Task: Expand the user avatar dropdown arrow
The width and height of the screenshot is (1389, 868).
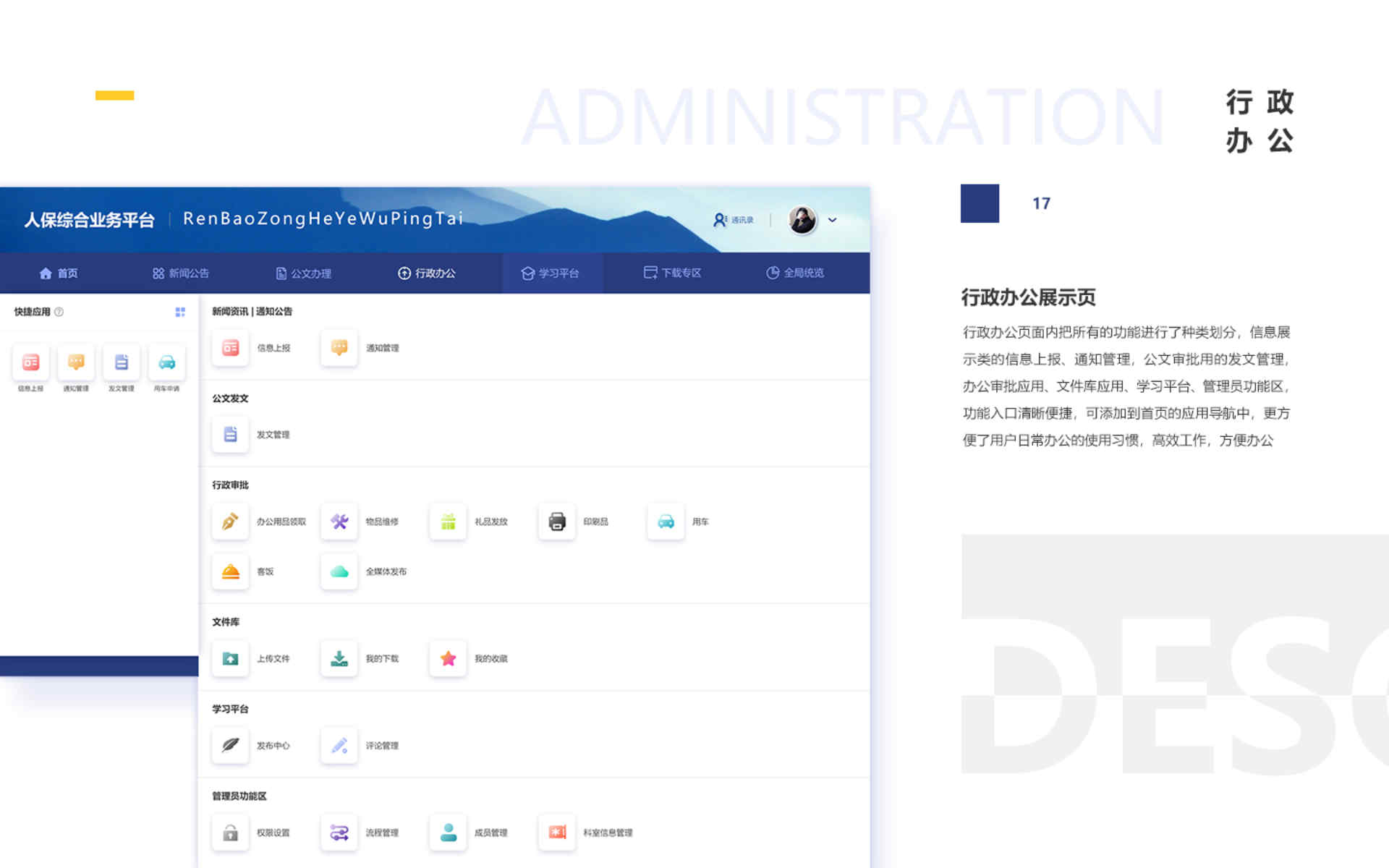Action: [832, 220]
